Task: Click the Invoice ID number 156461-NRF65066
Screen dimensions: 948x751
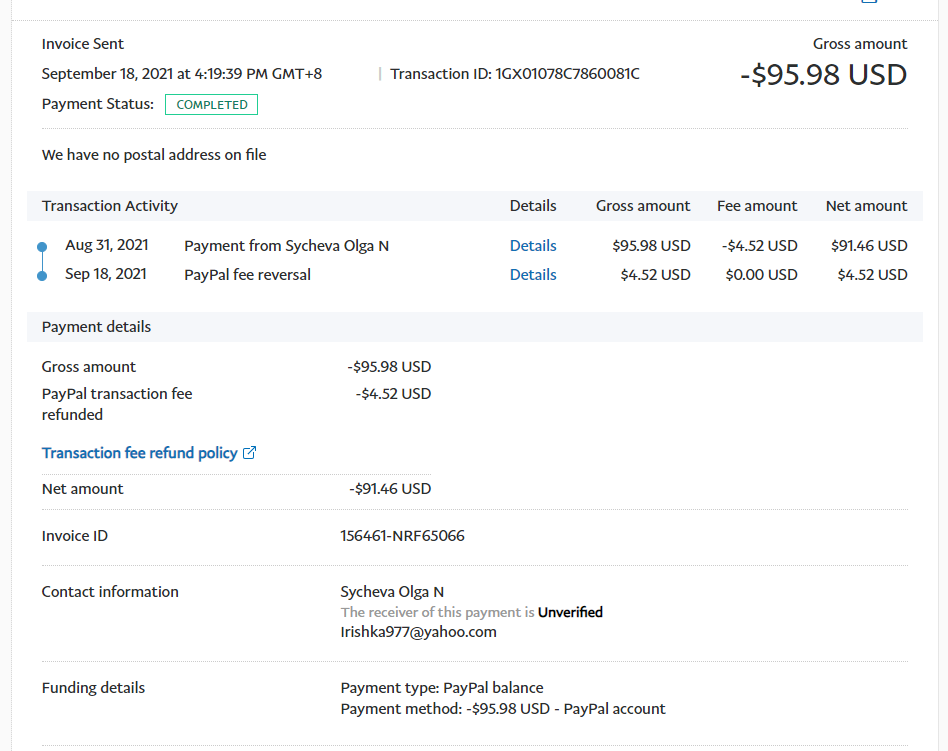Action: click(x=402, y=536)
